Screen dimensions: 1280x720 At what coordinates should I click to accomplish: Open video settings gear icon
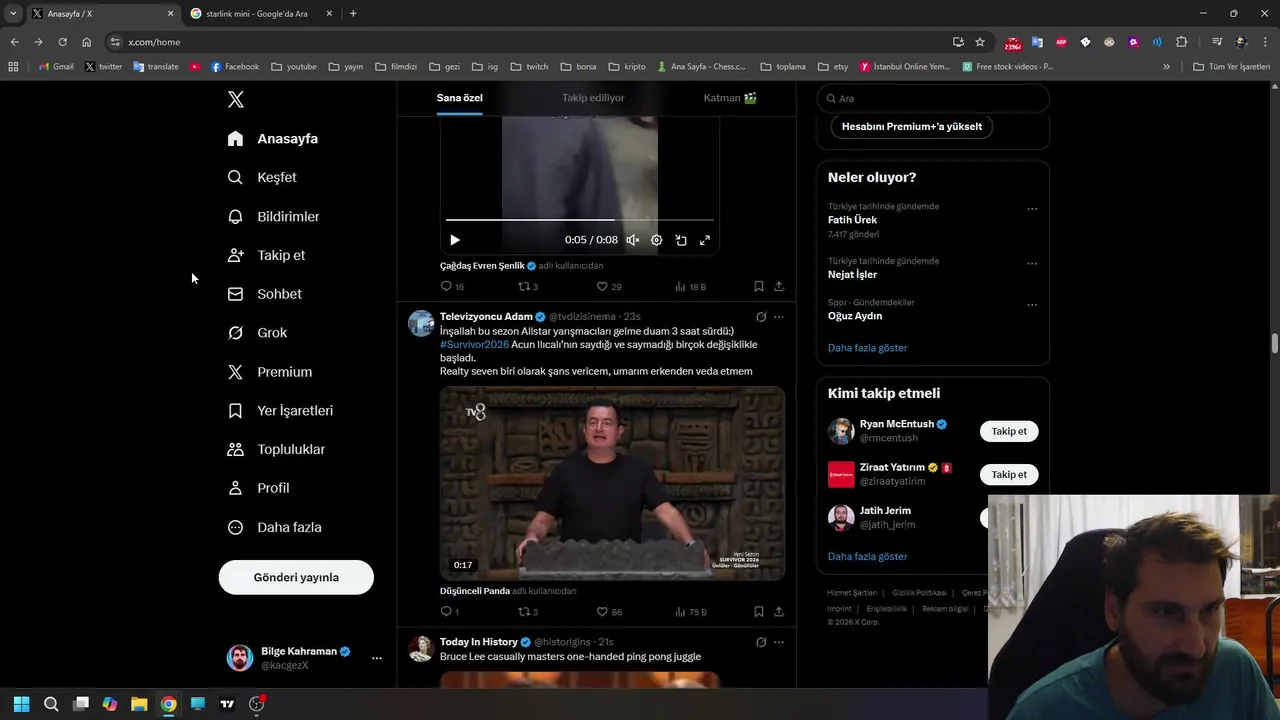[x=656, y=240]
